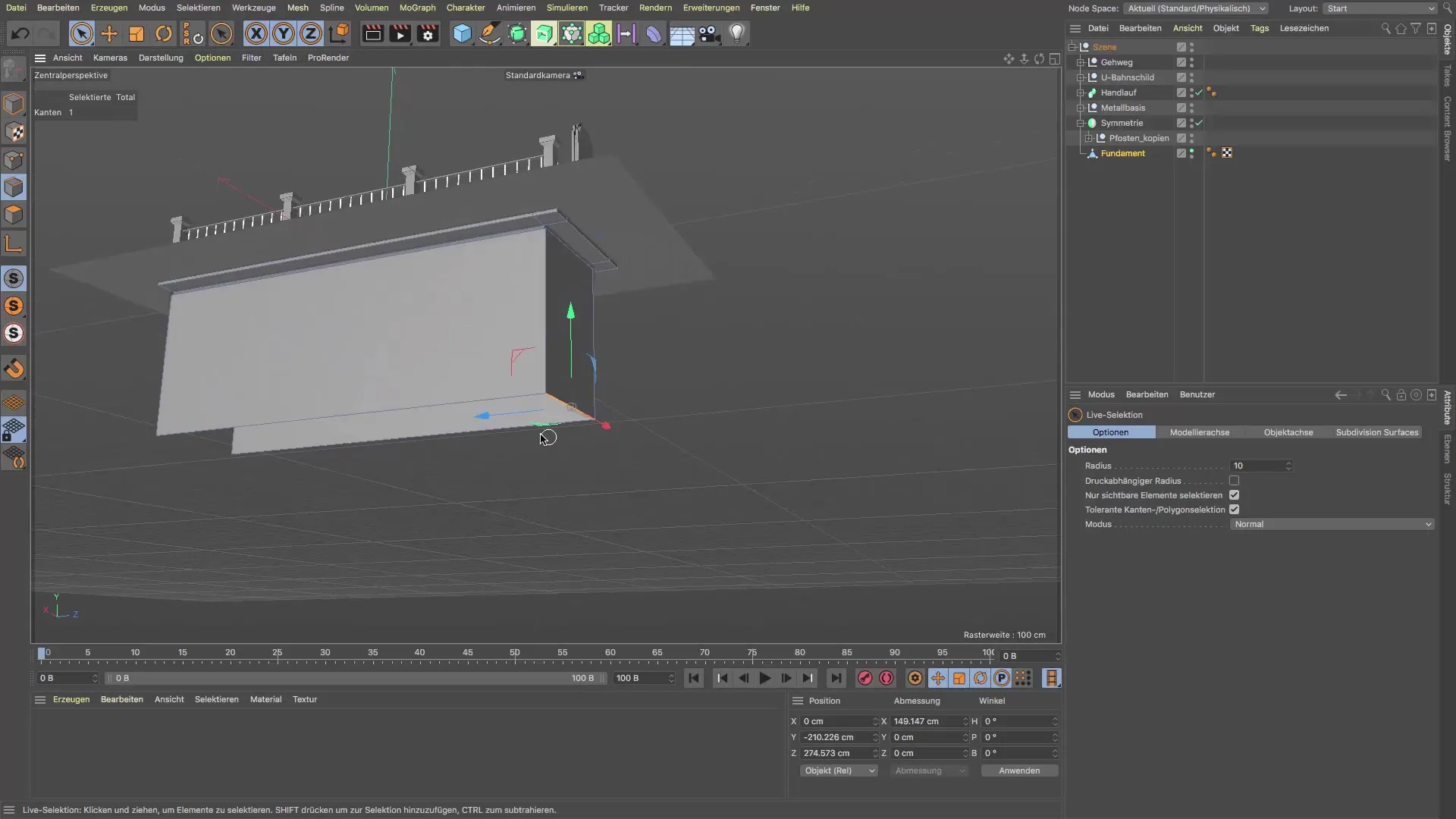Viewport: 1456px width, 819px height.
Task: Switch to Modellierachse tab
Action: tap(1200, 432)
